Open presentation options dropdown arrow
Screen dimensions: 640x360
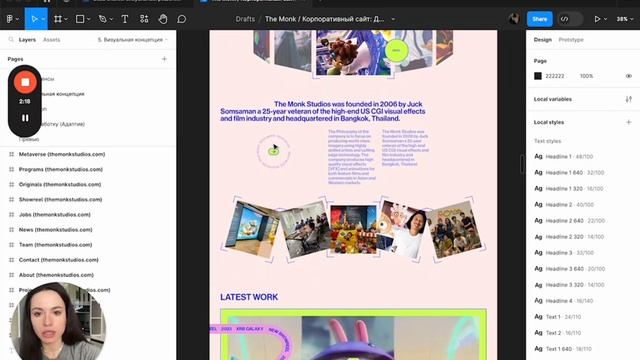coord(605,19)
